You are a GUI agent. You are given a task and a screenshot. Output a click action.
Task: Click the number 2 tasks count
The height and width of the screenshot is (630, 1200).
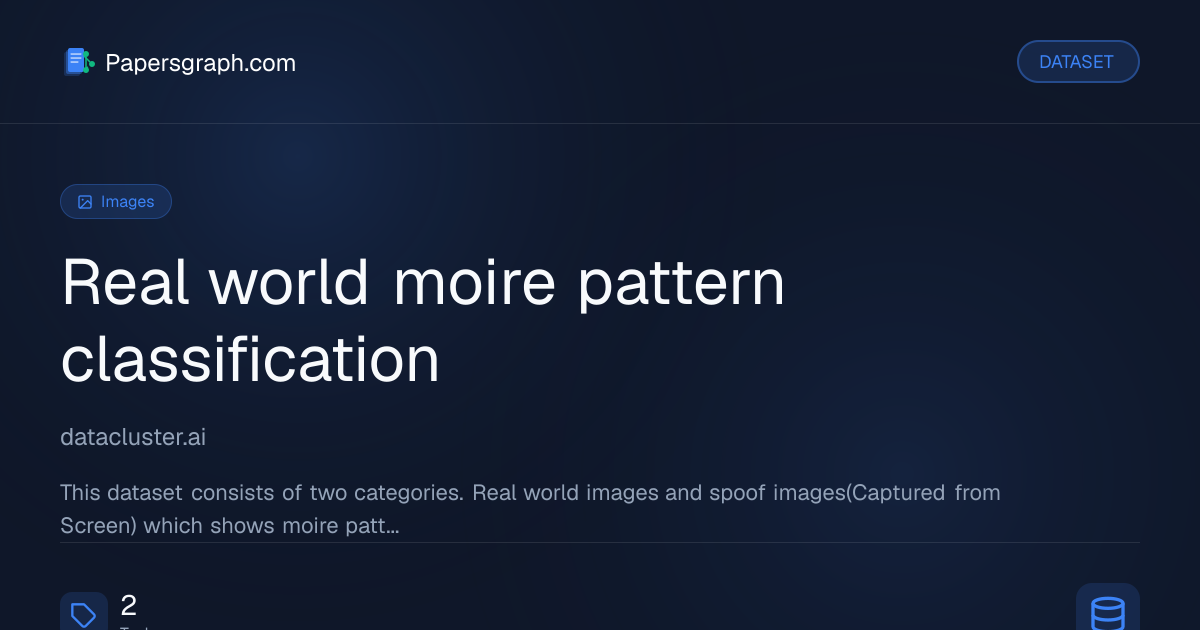[129, 605]
